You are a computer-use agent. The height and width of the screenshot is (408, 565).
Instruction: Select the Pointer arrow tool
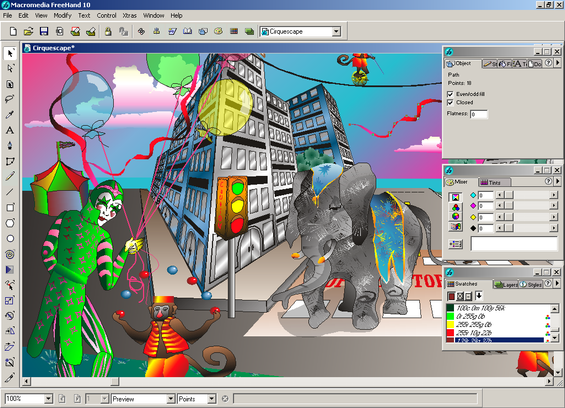coord(10,53)
